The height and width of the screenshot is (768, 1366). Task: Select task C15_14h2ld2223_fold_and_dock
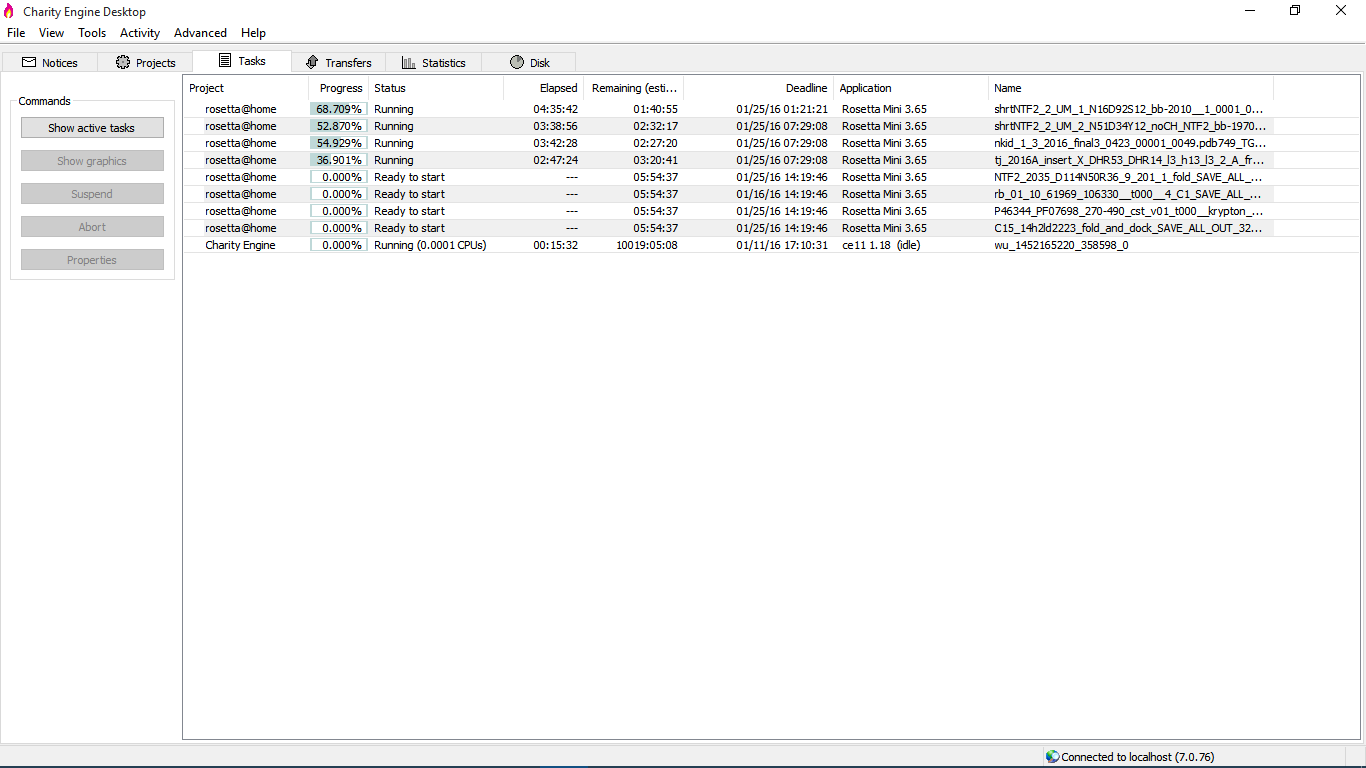pyautogui.click(x=1128, y=228)
